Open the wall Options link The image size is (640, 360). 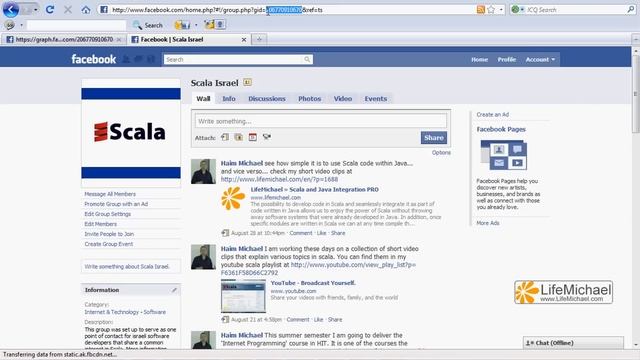click(441, 153)
